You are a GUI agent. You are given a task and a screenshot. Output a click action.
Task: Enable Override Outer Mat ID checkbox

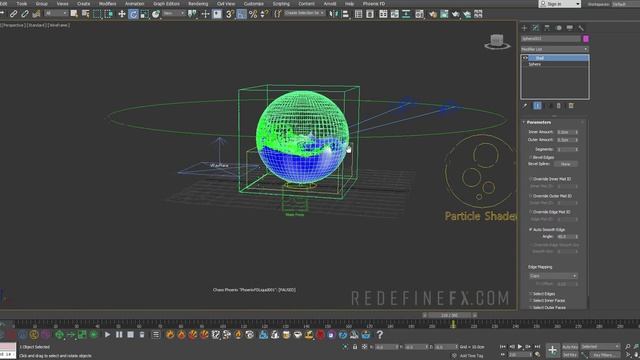tap(531, 196)
